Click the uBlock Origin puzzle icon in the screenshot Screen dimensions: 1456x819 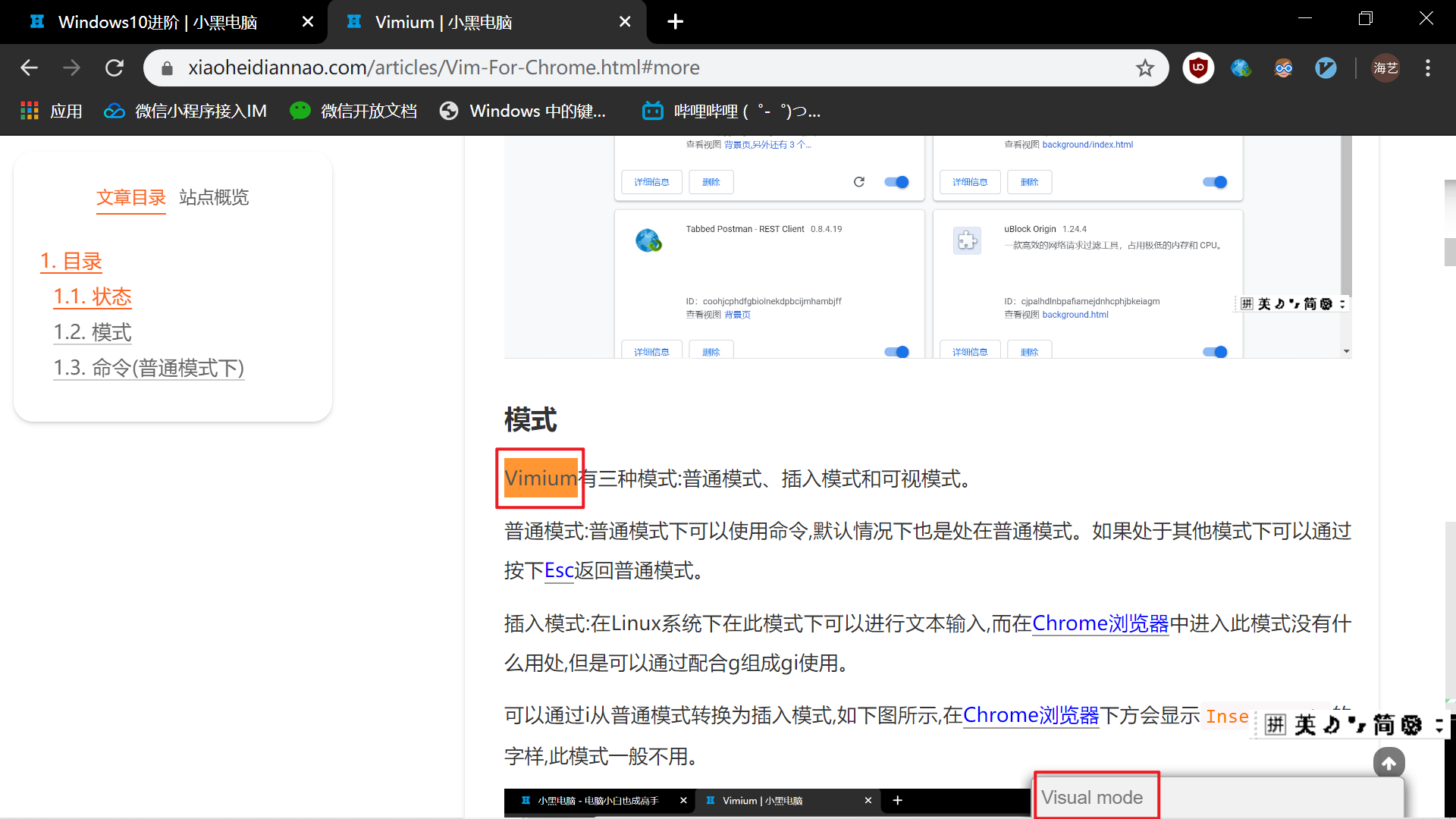(x=967, y=241)
